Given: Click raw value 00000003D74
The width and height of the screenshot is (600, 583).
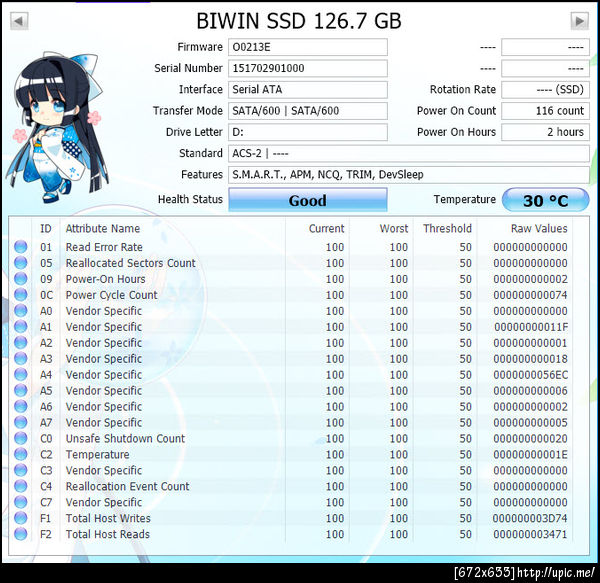Looking at the screenshot, I should (x=530, y=518).
